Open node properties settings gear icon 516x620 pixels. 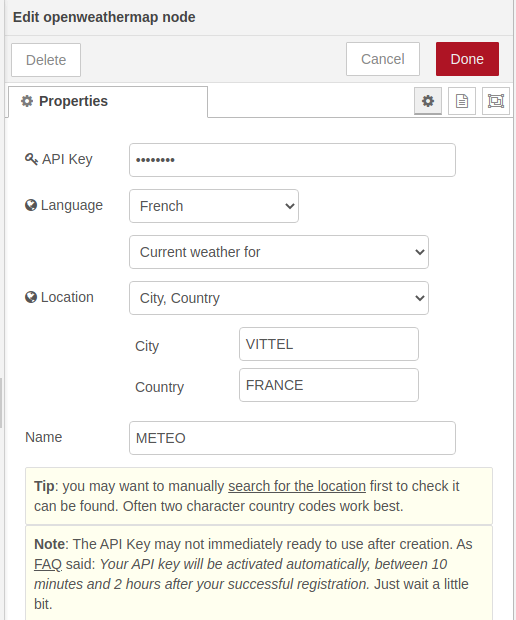428,101
